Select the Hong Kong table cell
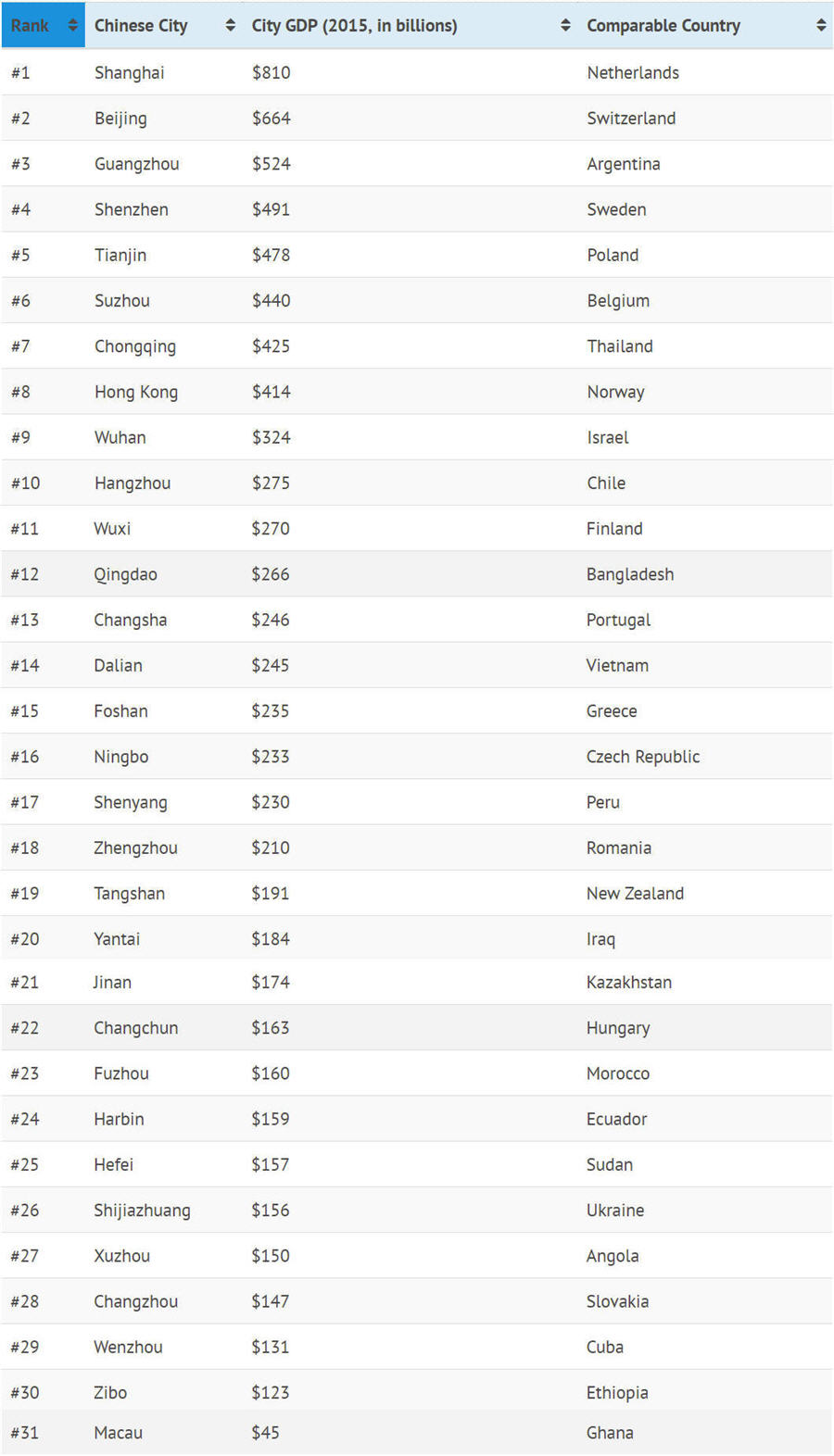The width and height of the screenshot is (834, 1456). click(x=136, y=392)
